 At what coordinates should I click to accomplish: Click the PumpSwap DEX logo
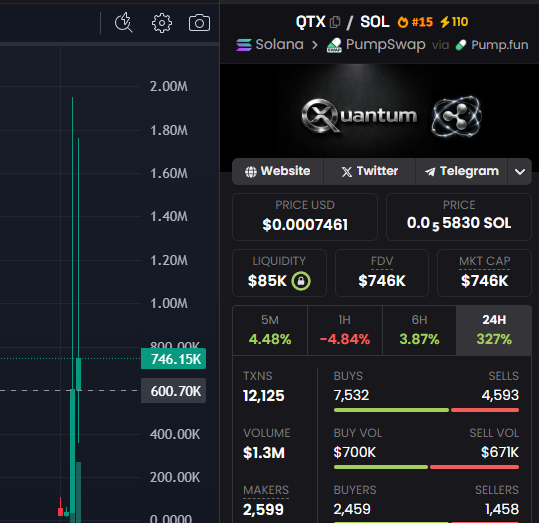334,45
